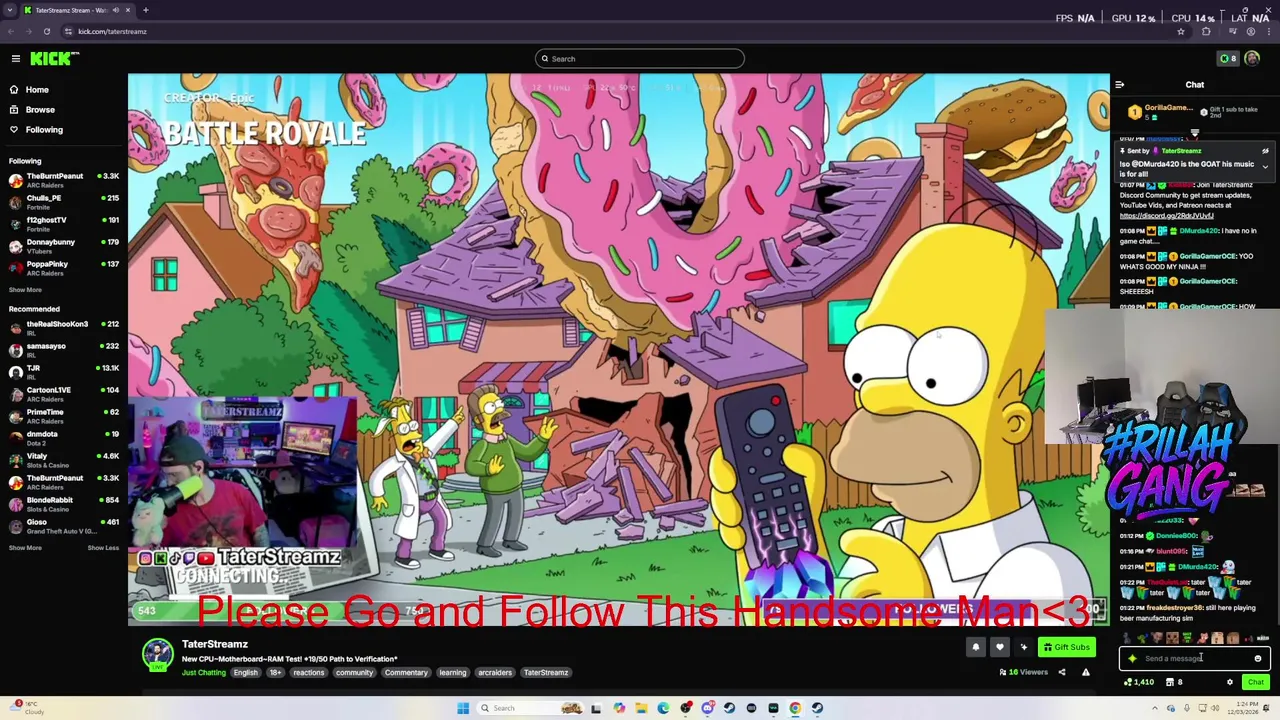This screenshot has height=720, width=1280.
Task: Toggle notification bell for TaterStreamz
Action: pos(976,648)
